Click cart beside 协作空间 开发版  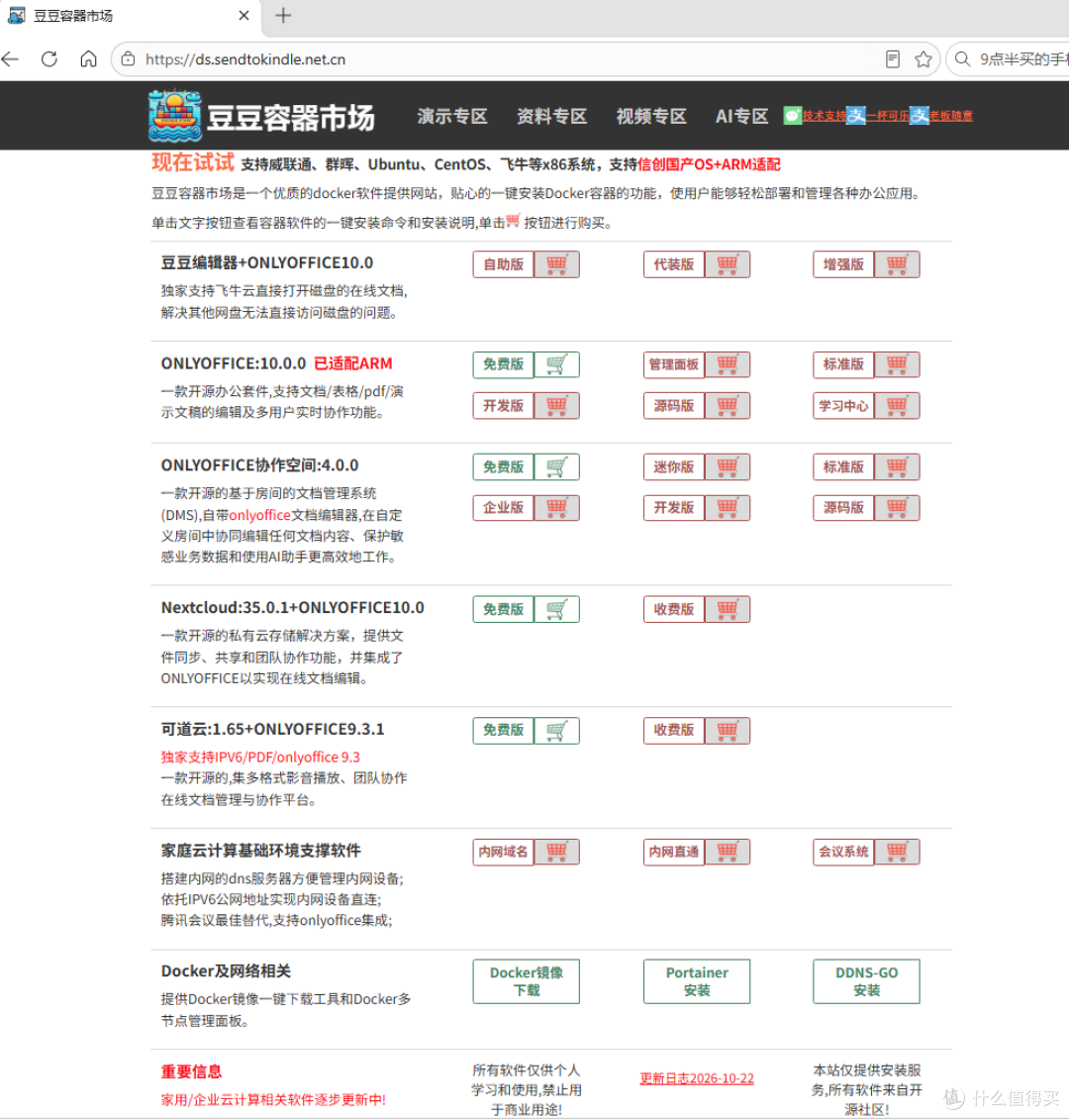727,508
